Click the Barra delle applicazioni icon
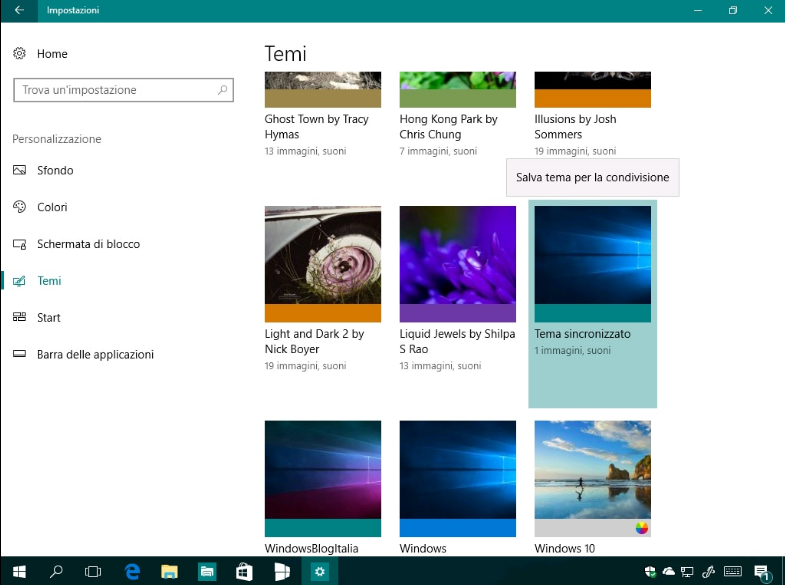Viewport: 785px width, 585px height. tap(19, 354)
